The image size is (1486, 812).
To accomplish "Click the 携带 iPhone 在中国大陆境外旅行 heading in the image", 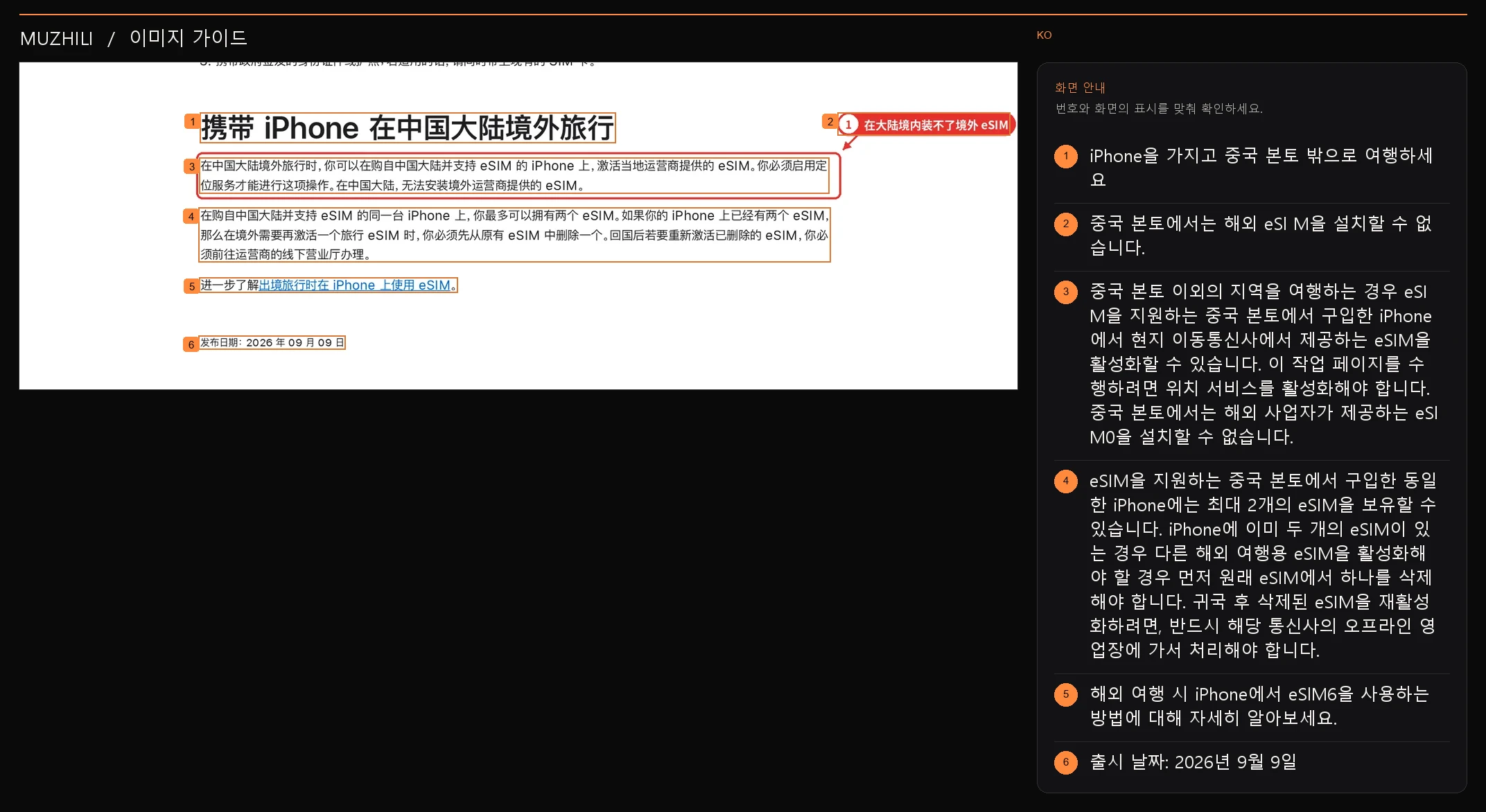I will (x=408, y=128).
